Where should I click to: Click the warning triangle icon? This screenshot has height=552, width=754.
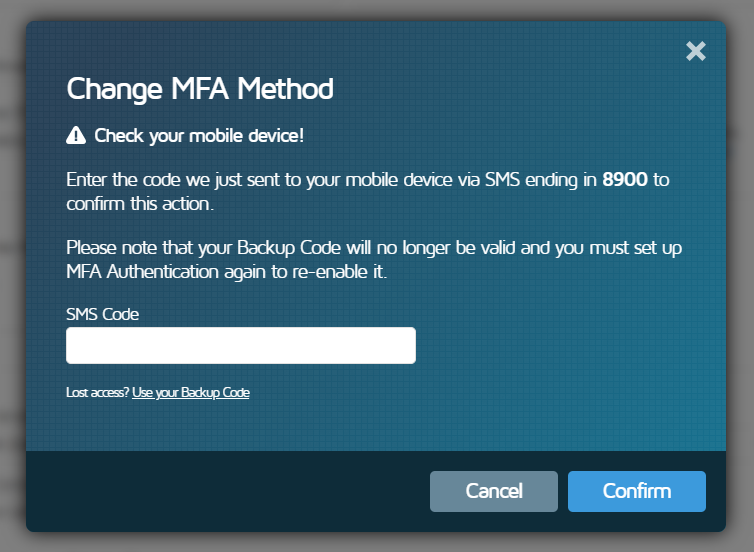pyautogui.click(x=76, y=136)
